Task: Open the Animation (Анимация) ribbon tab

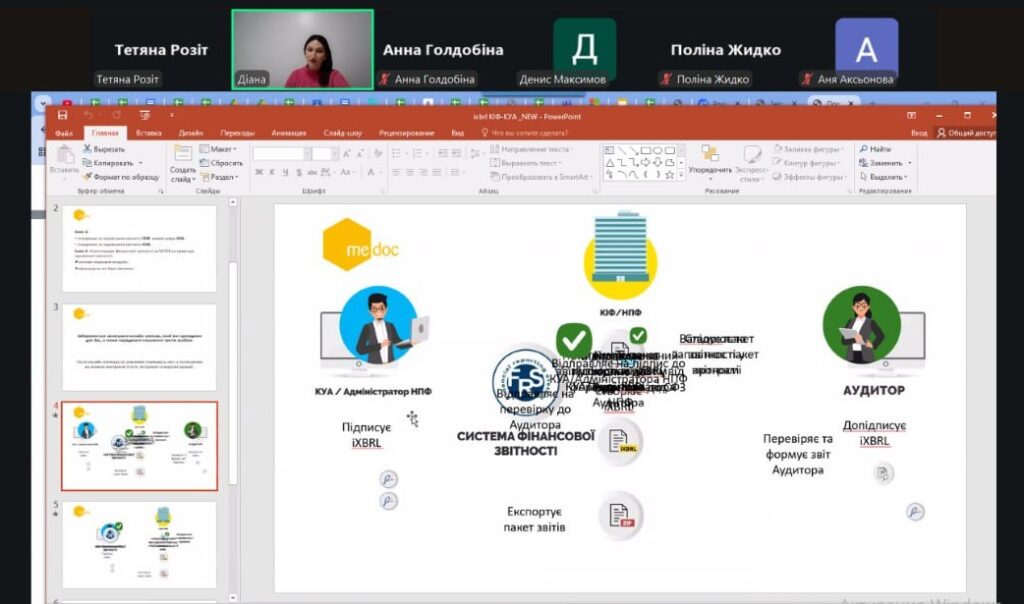Action: coord(288,132)
